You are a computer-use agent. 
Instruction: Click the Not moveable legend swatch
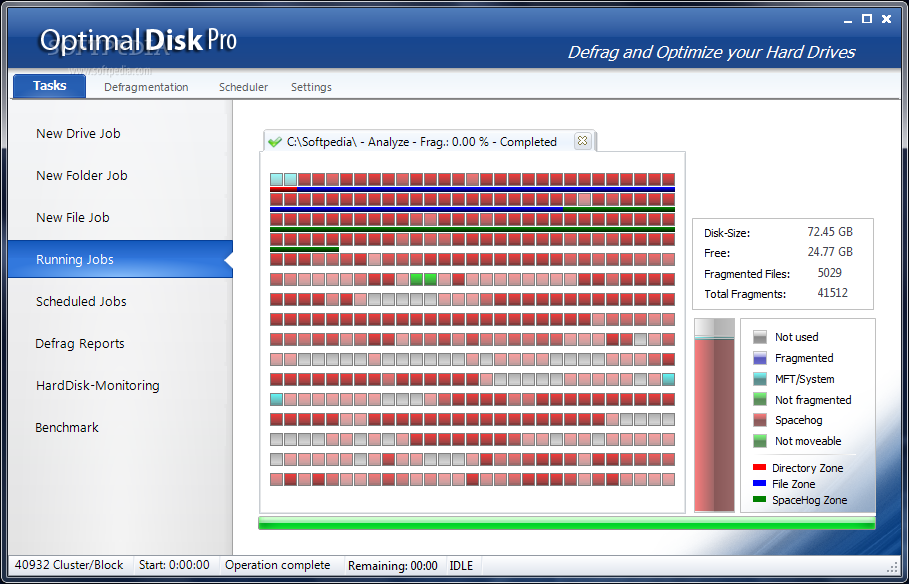point(759,441)
